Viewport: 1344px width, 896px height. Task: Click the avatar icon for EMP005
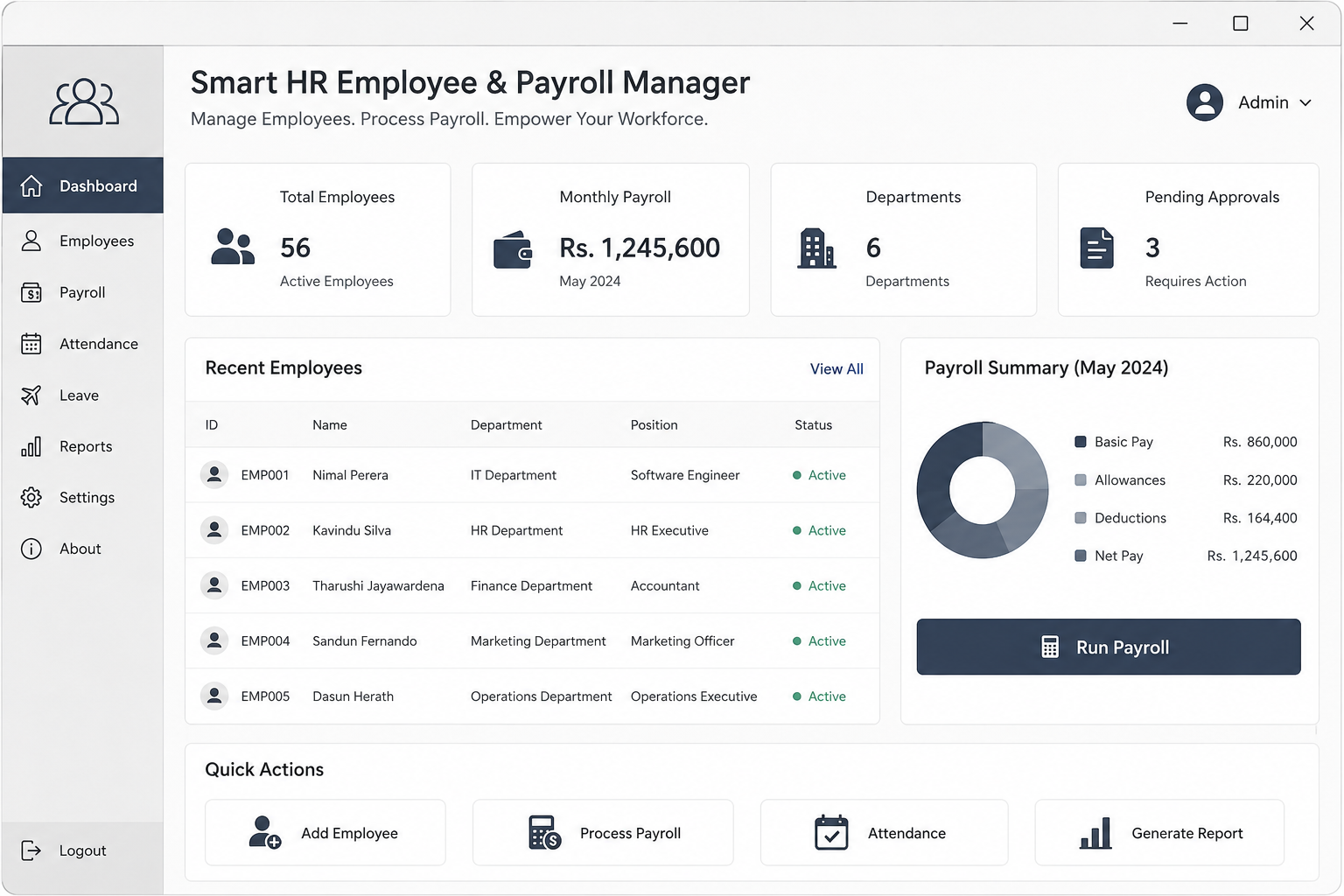(214, 696)
